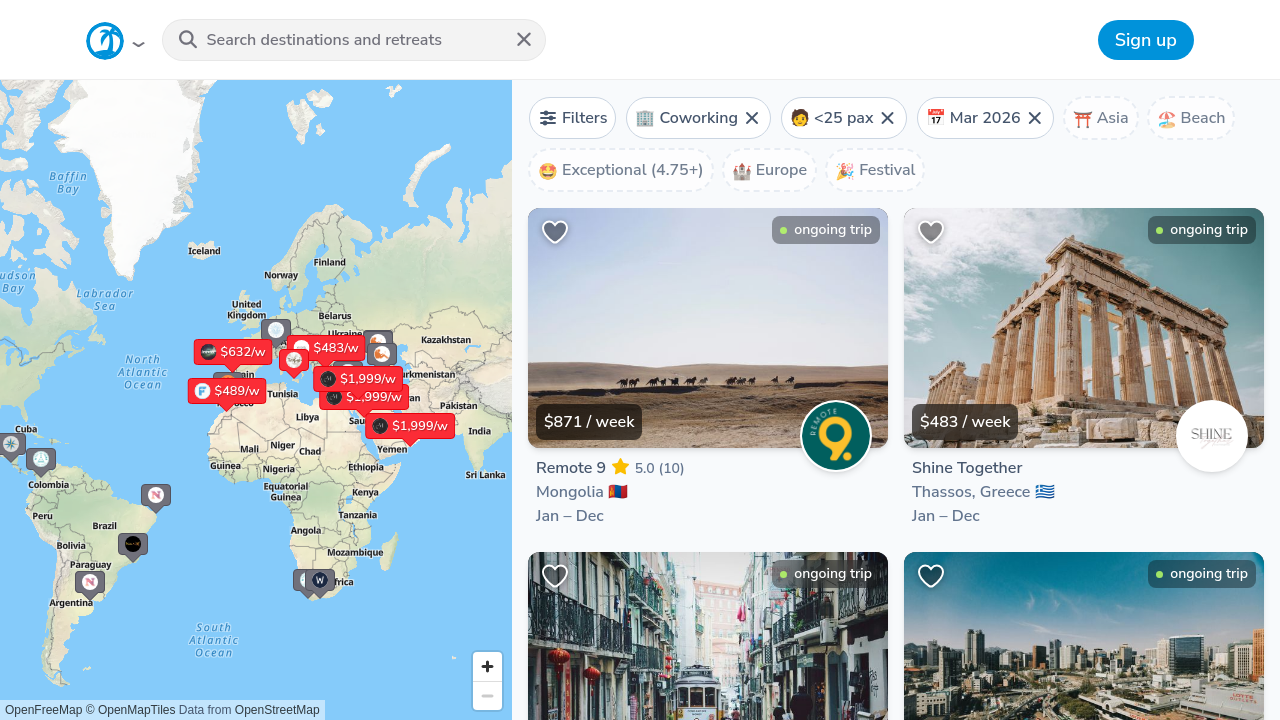Heart the Lisbon tram street card

[555, 576]
